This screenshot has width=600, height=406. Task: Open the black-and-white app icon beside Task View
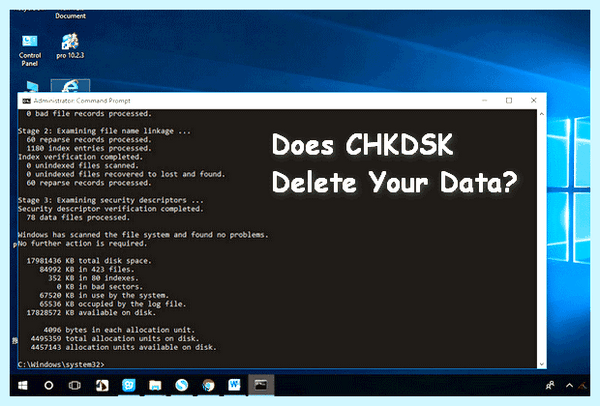[102, 385]
